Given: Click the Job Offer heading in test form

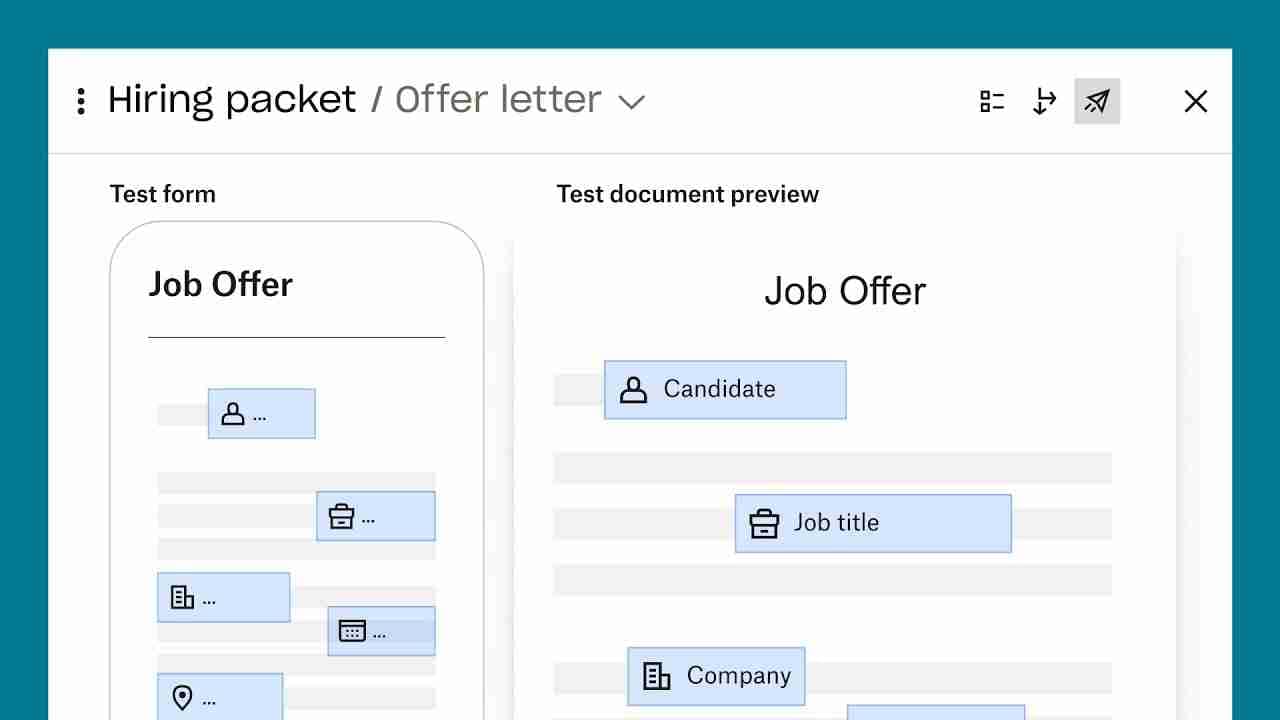Looking at the screenshot, I should tap(221, 285).
